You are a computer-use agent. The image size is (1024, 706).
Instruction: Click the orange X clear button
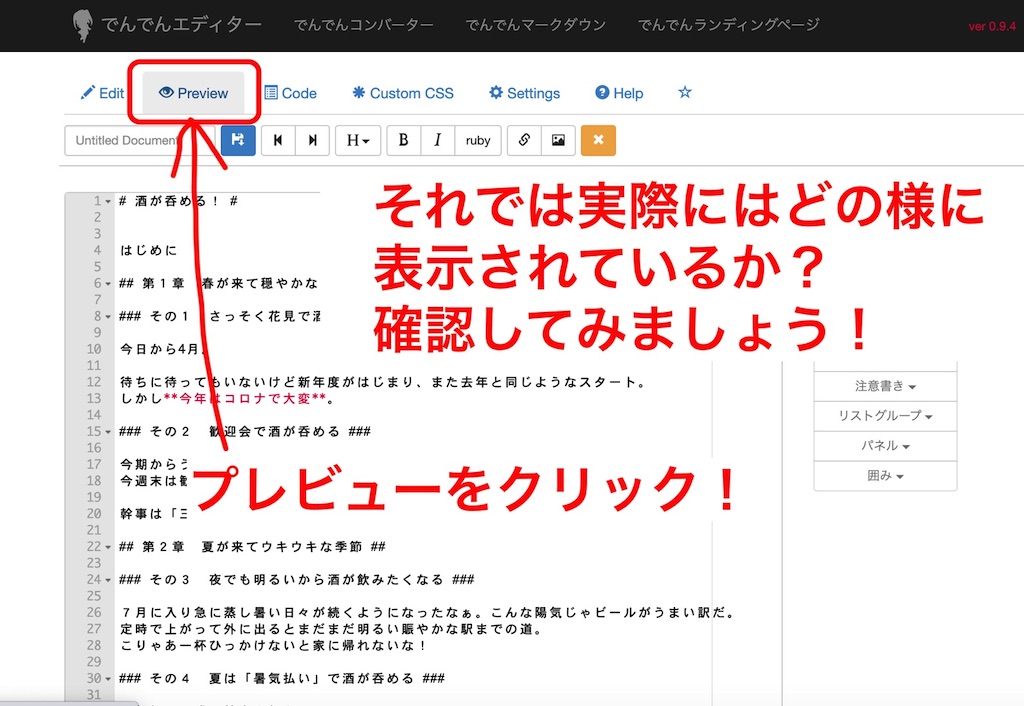(x=598, y=141)
